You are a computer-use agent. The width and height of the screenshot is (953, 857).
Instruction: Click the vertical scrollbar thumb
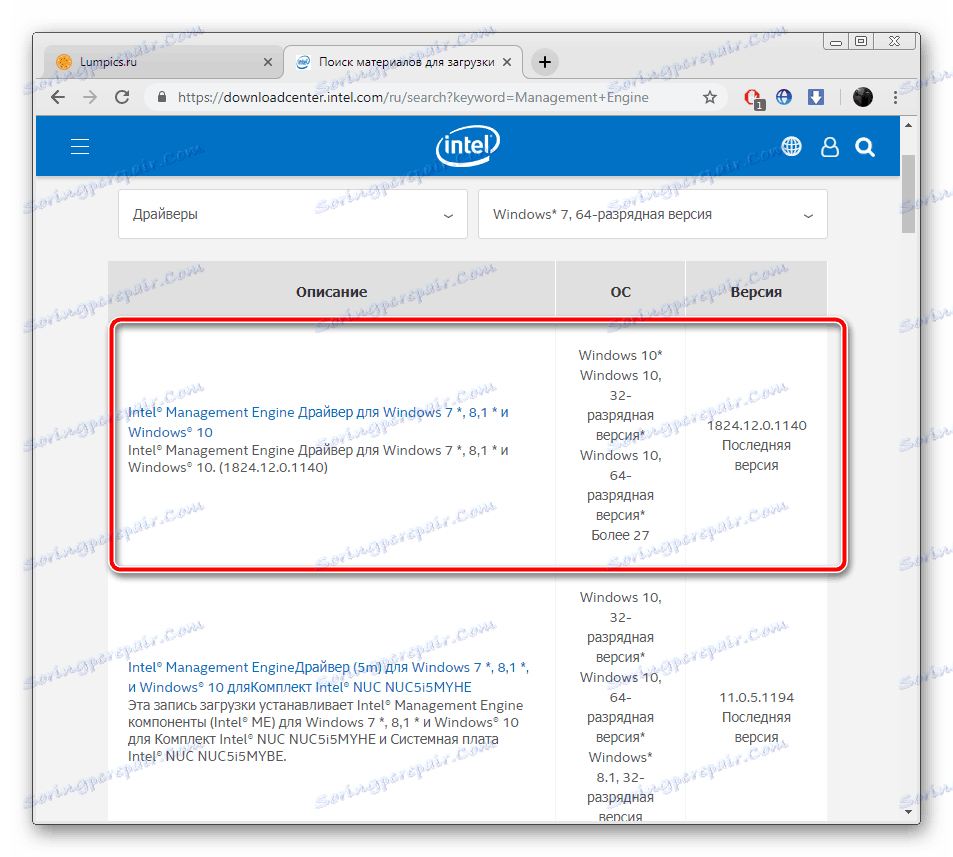point(908,194)
